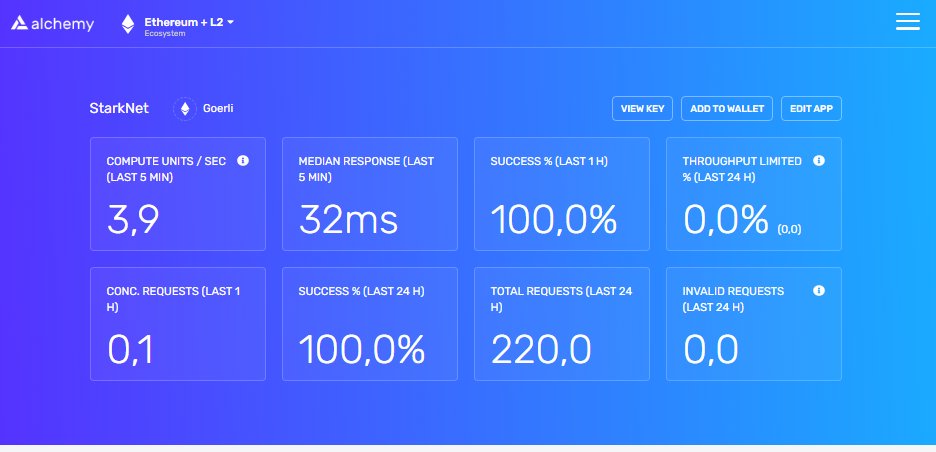
Task: Open Compute Units / Sec info icon
Action: pyautogui.click(x=243, y=161)
